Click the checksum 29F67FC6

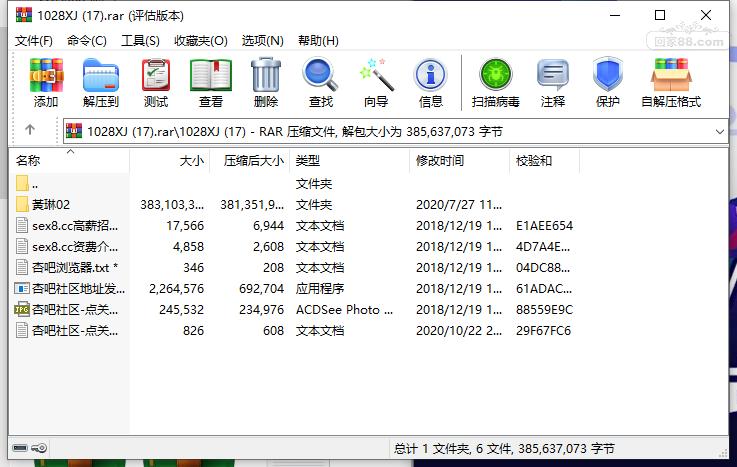(543, 331)
